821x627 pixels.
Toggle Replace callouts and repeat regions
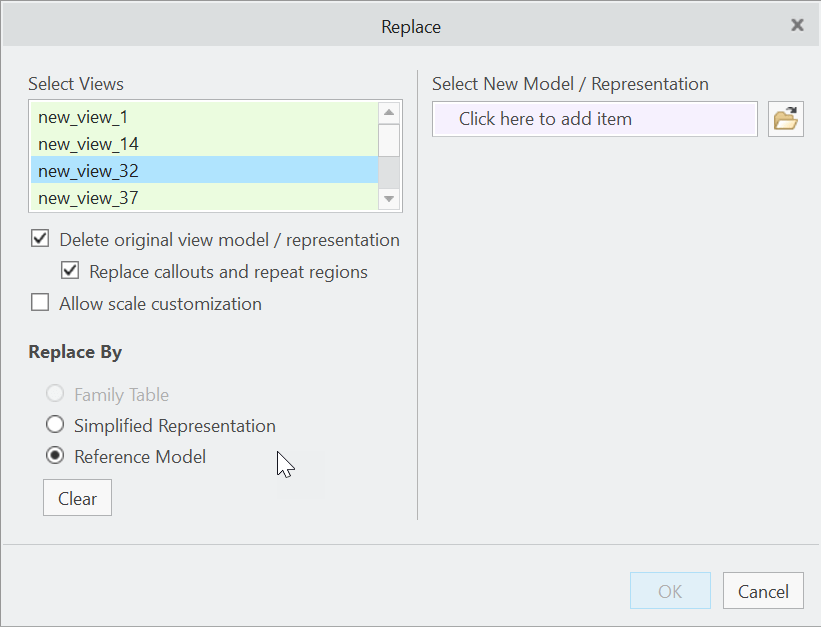[70, 271]
